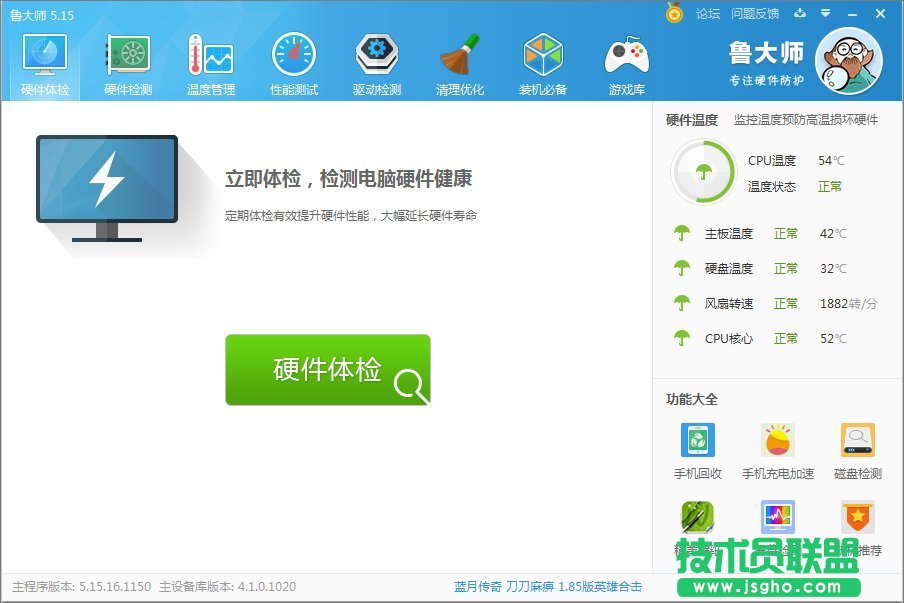904x603 pixels.
Task: Enter the 游戏库 game library
Action: (x=626, y=62)
